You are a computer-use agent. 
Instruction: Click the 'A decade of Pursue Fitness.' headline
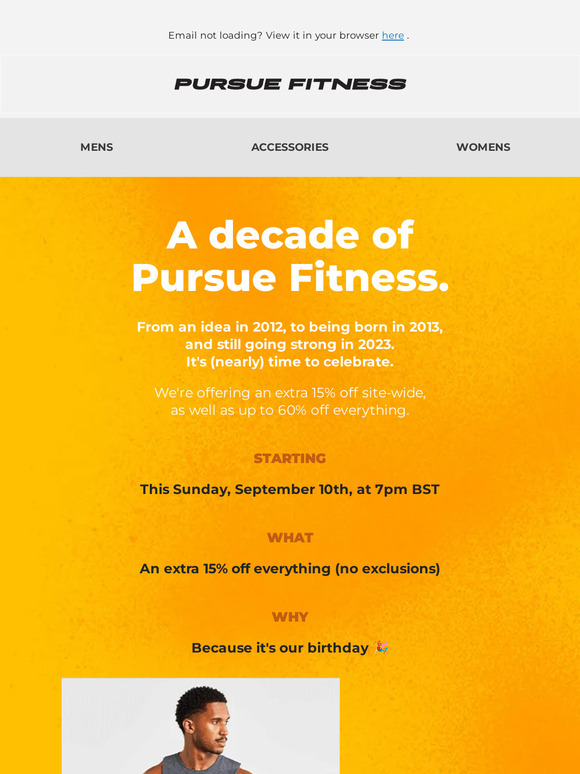(290, 257)
